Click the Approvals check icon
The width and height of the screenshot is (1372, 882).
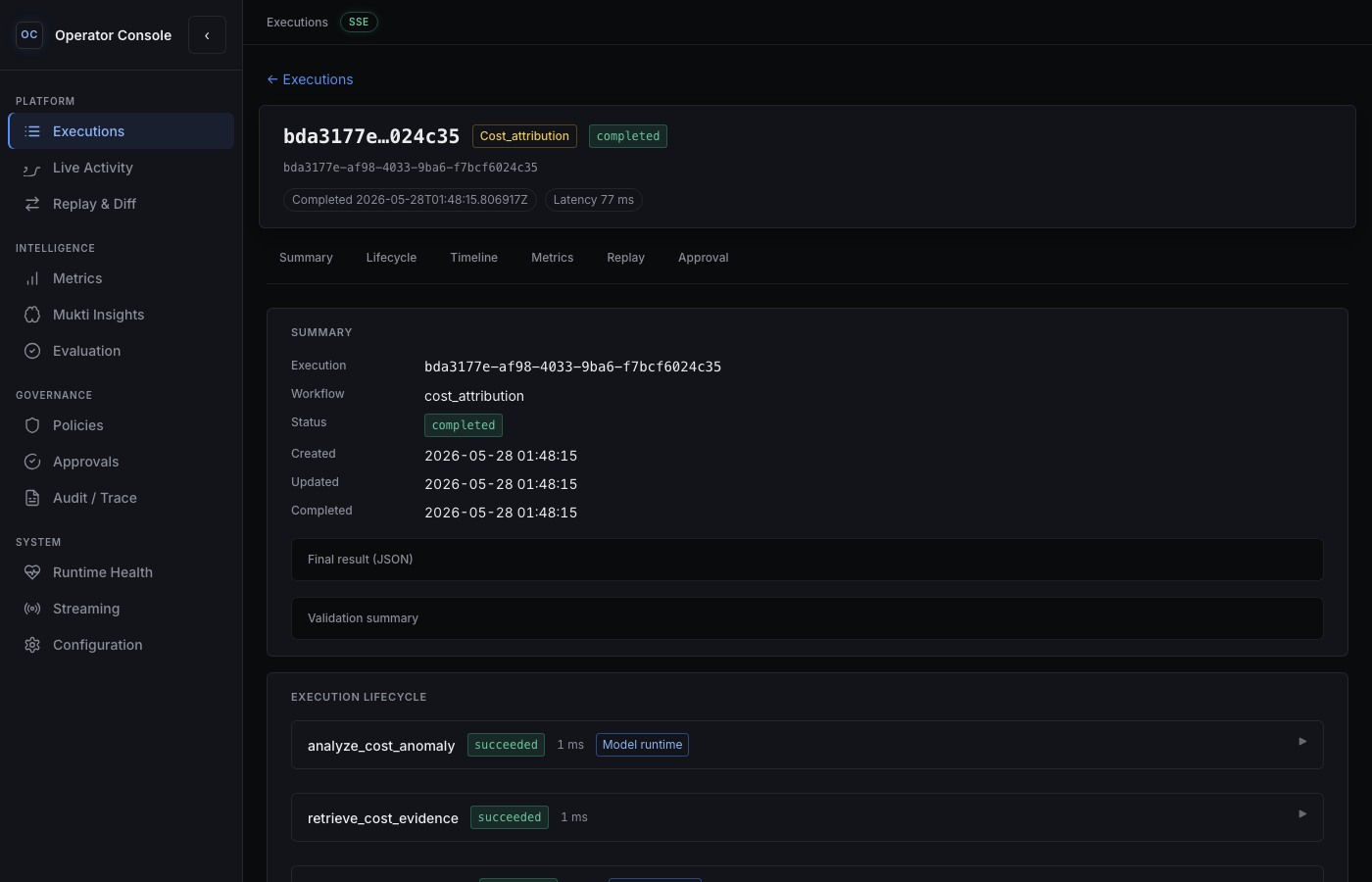(32, 462)
